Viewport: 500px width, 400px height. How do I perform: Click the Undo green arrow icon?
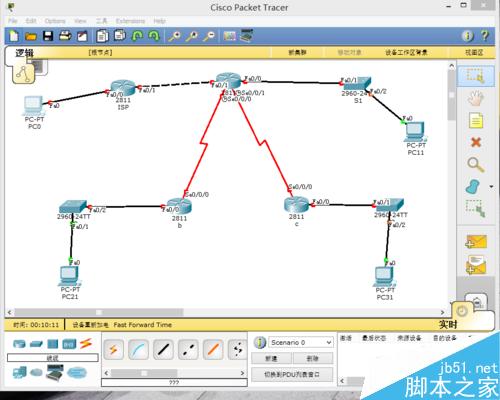pyautogui.click(x=137, y=36)
